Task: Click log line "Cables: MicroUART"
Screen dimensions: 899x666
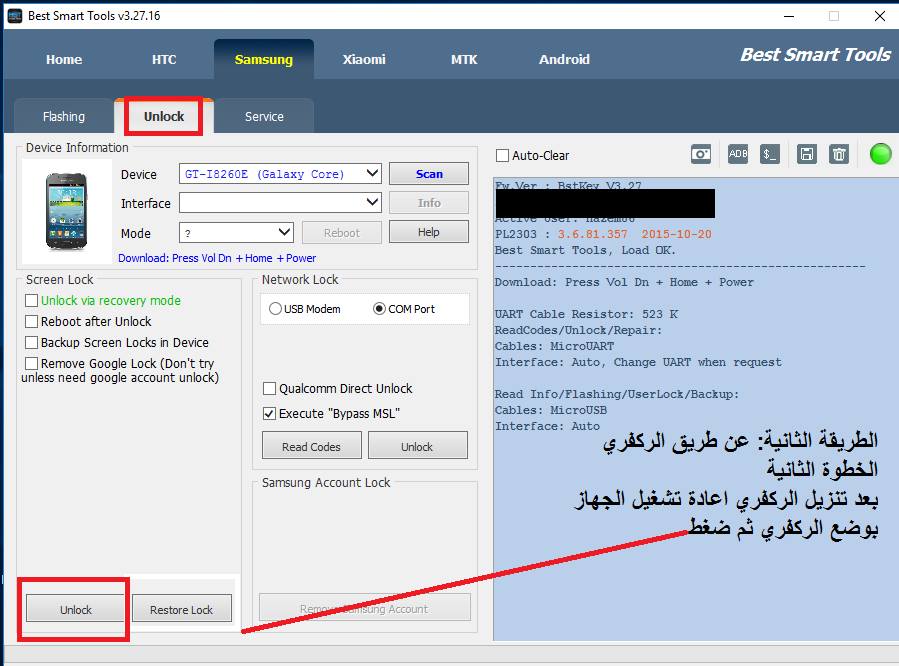Action: point(554,346)
